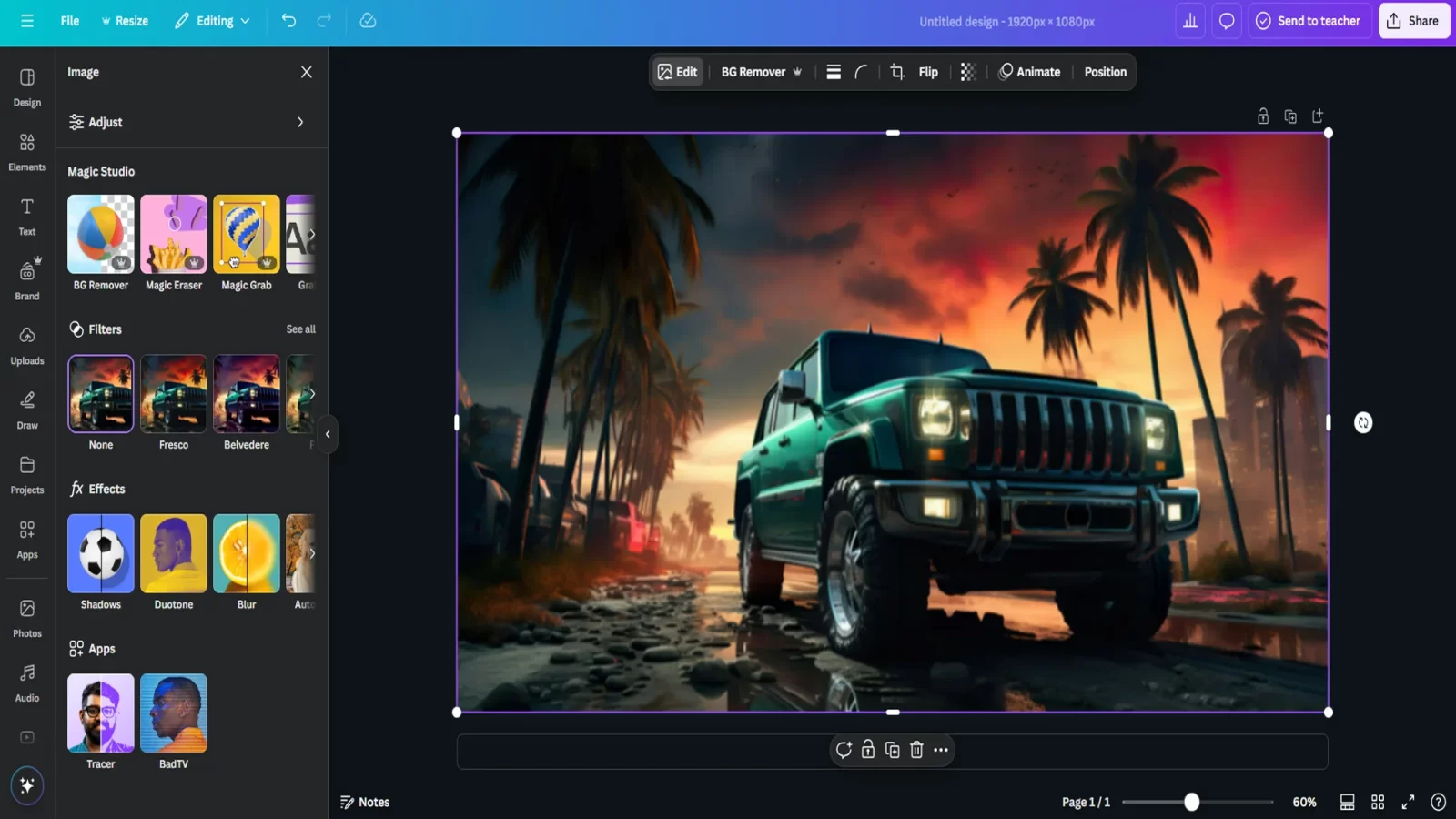
Task: Duplicate the page icon above canvas
Action: (1290, 116)
